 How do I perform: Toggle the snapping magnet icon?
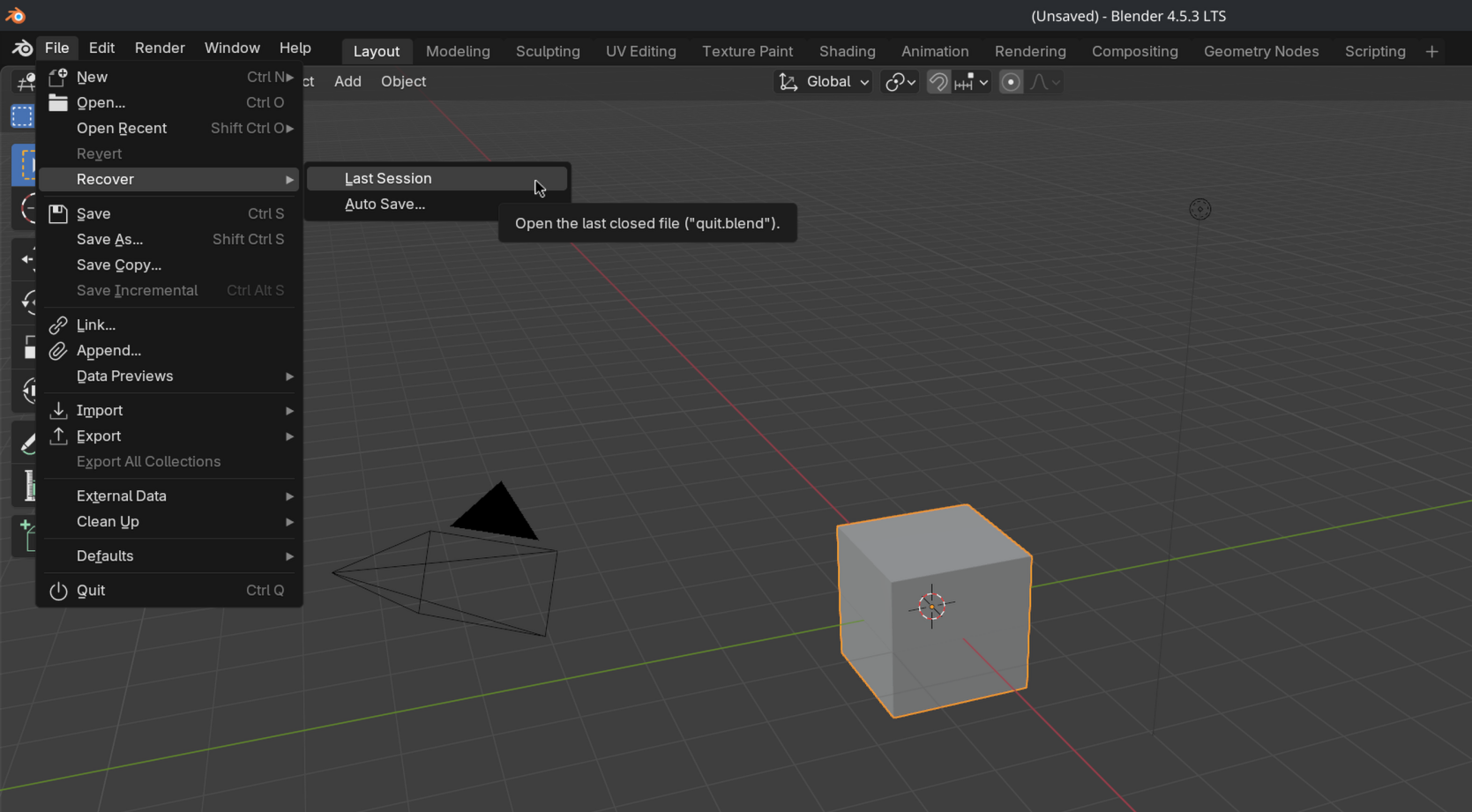[x=938, y=82]
